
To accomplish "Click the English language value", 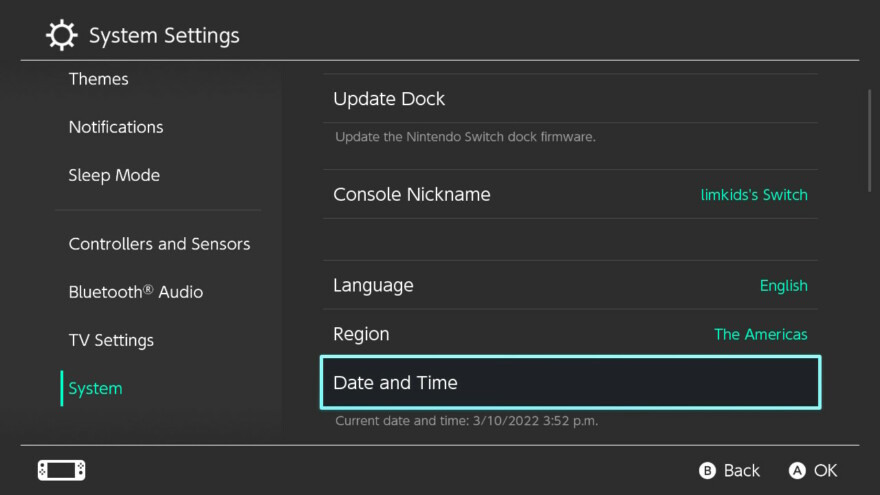I will coord(783,286).
